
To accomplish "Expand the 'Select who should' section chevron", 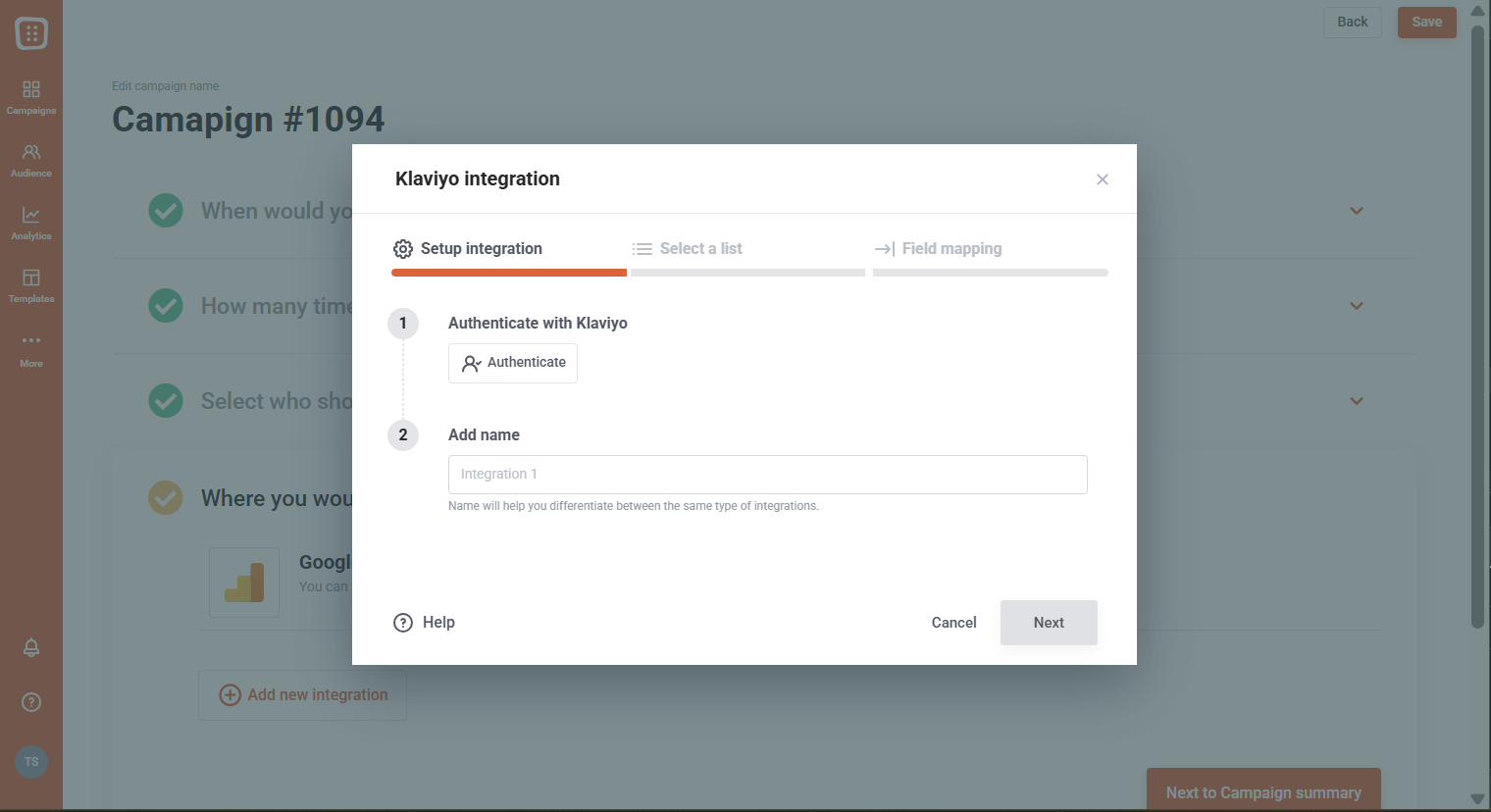I will coord(1357,401).
